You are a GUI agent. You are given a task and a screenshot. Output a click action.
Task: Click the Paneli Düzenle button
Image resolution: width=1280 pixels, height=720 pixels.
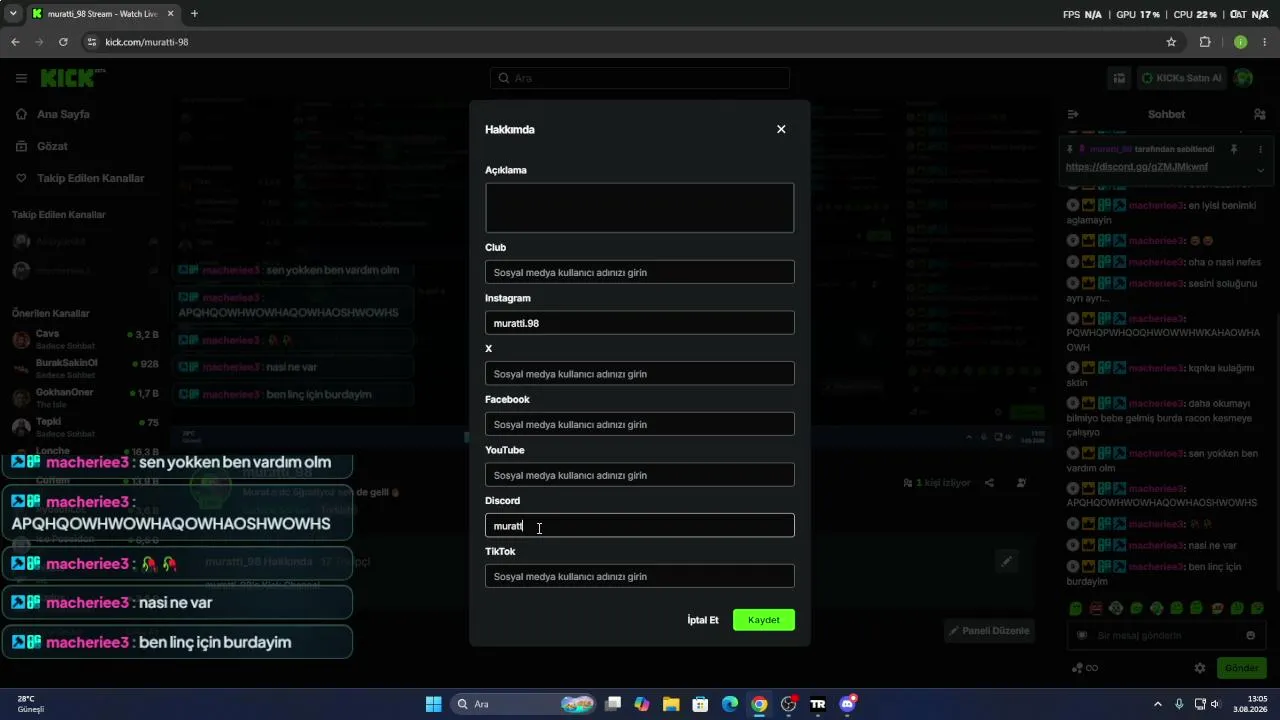(989, 631)
